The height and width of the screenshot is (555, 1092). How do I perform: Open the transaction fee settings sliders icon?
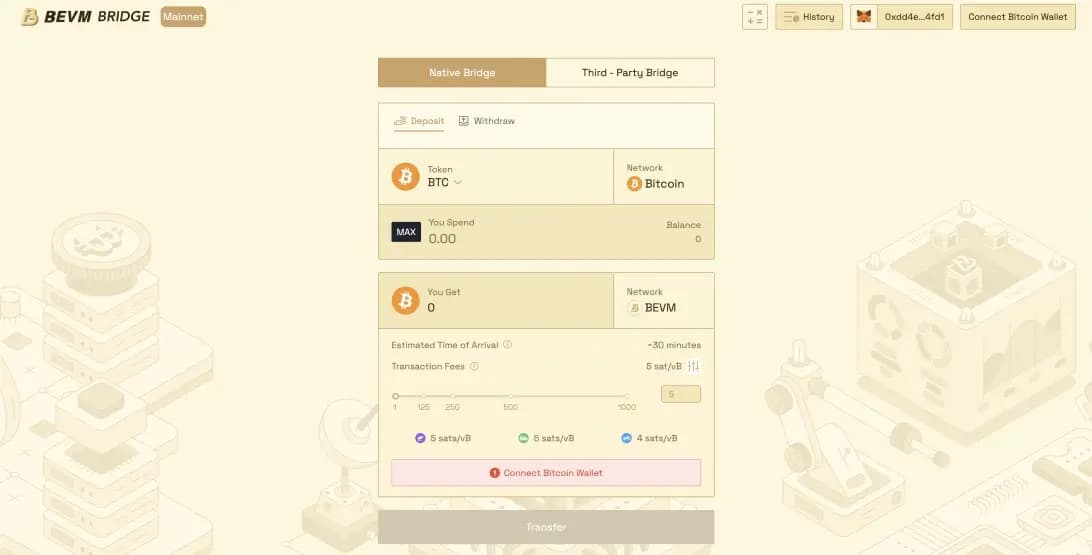(694, 366)
